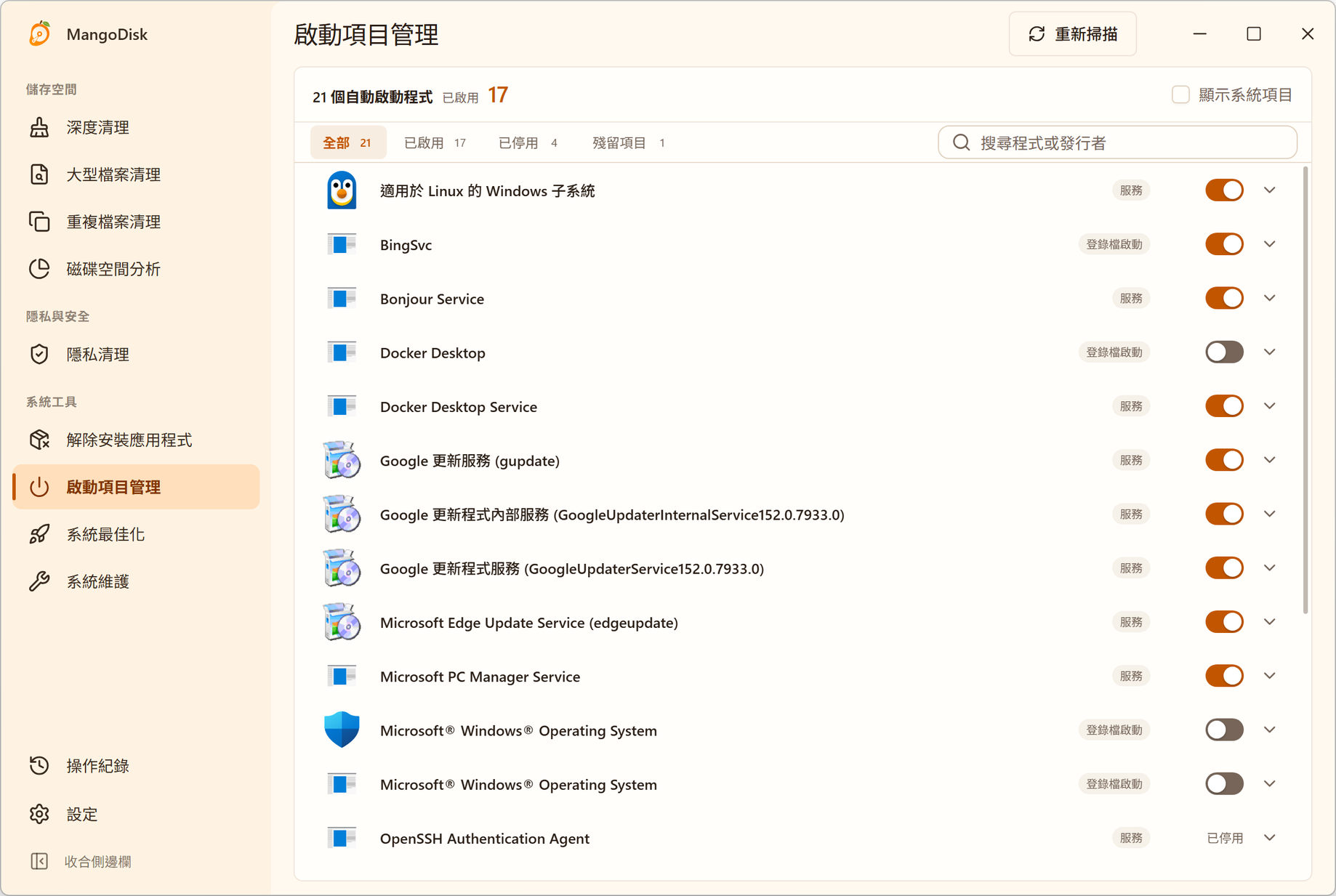Click the blue shield Windows Operating System icon

pos(342,730)
